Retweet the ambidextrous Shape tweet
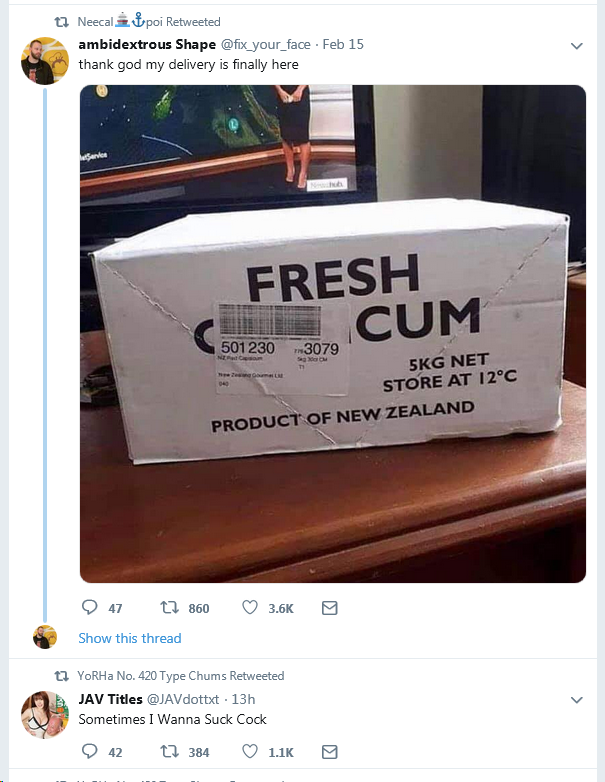The width and height of the screenshot is (605, 782). click(x=169, y=608)
